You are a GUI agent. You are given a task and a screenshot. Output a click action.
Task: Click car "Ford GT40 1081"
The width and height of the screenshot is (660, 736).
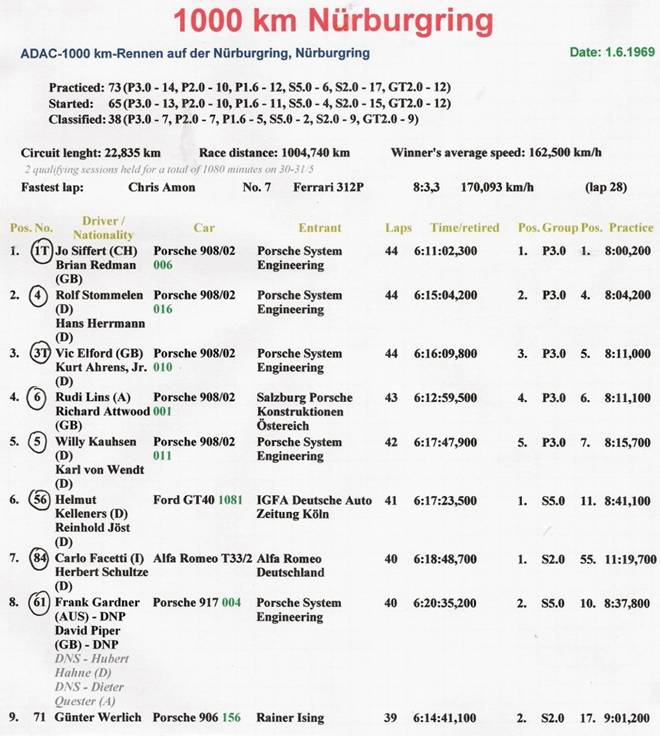198,500
